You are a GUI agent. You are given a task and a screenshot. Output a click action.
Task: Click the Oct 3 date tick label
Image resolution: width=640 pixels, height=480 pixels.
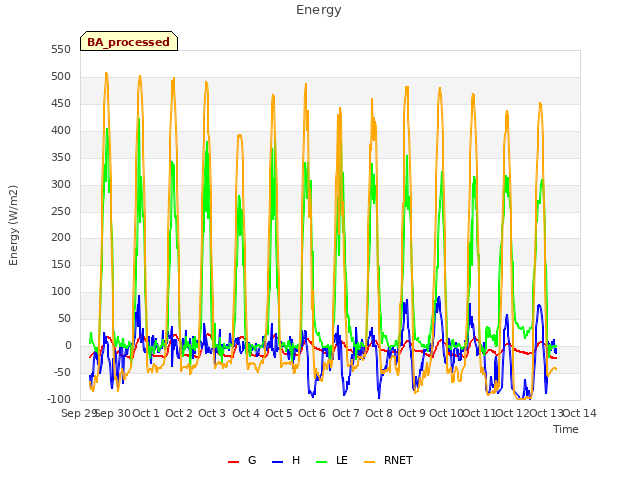tap(212, 413)
